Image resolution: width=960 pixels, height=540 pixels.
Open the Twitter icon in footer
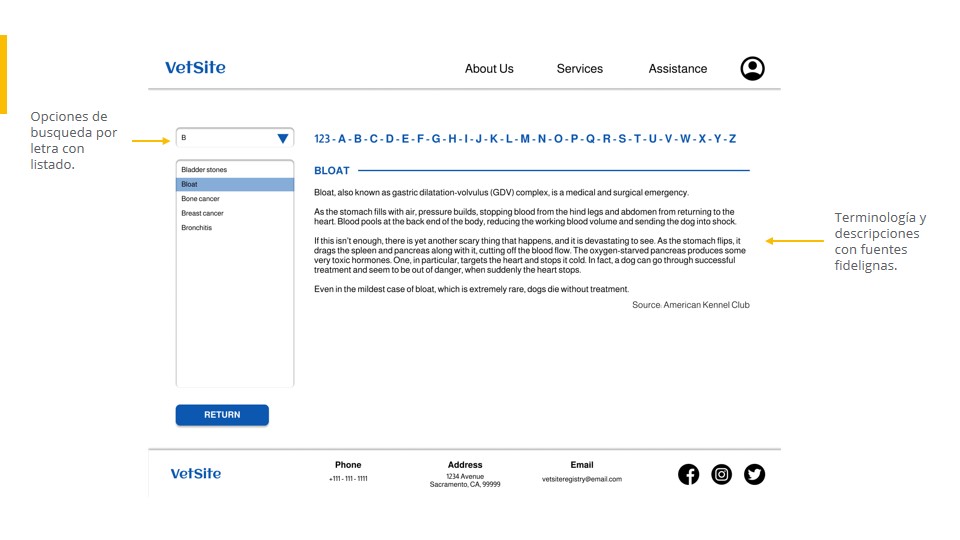(x=754, y=474)
